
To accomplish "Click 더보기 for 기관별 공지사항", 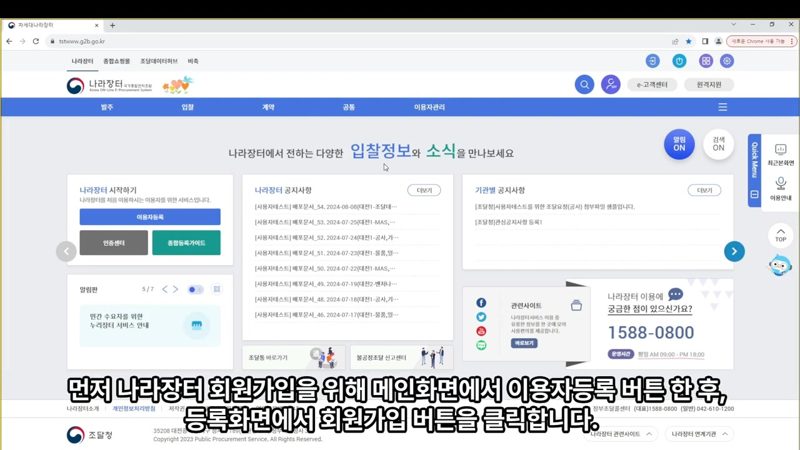I will [704, 190].
